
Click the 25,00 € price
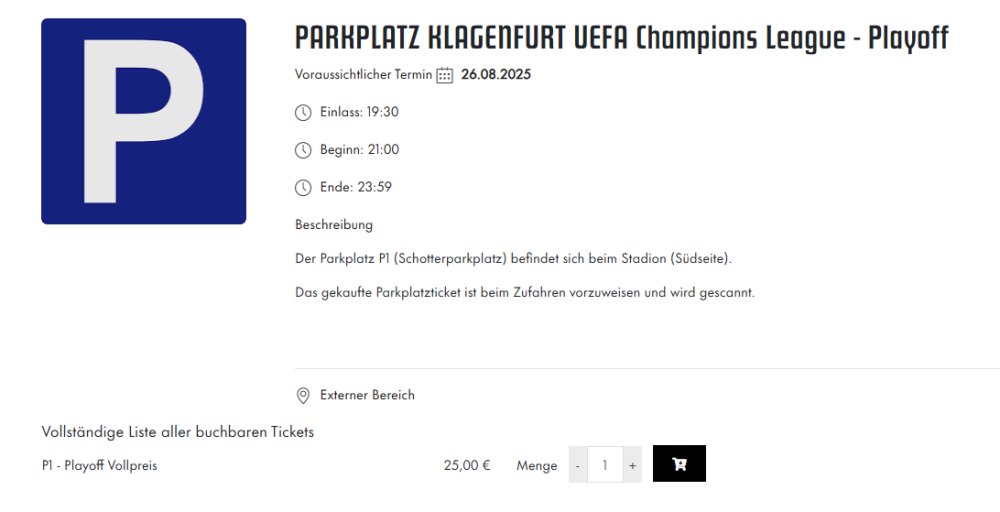pos(467,465)
